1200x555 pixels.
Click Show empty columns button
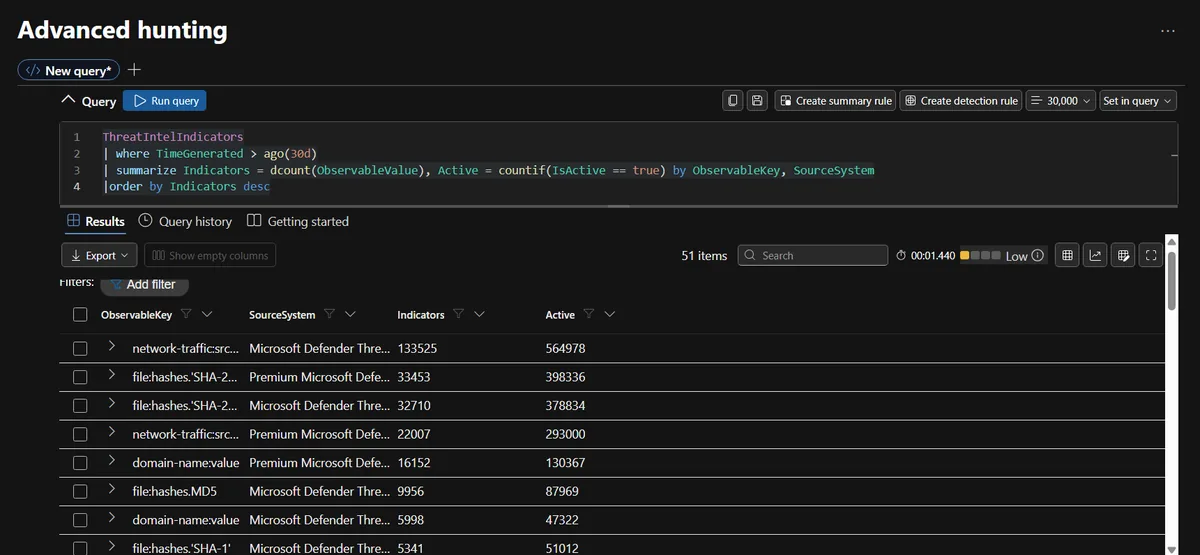click(210, 256)
